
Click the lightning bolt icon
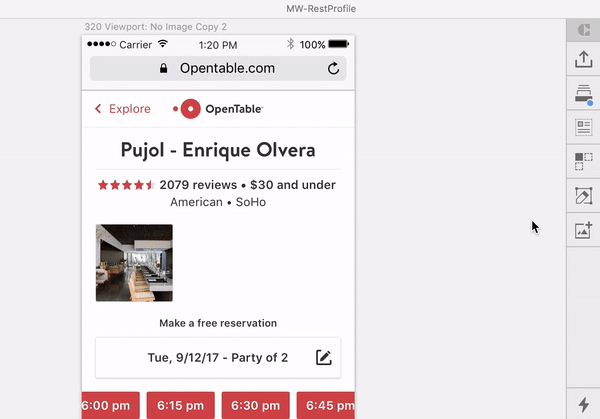(x=584, y=404)
